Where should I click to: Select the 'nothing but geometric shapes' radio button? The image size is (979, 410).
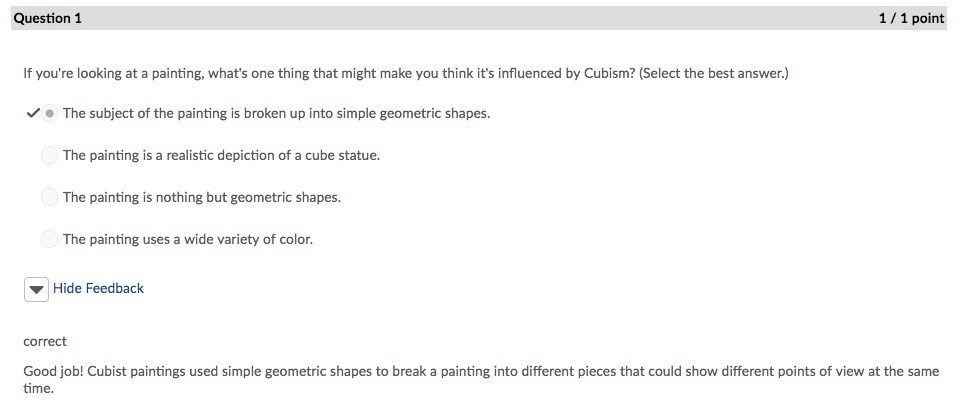tap(49, 197)
